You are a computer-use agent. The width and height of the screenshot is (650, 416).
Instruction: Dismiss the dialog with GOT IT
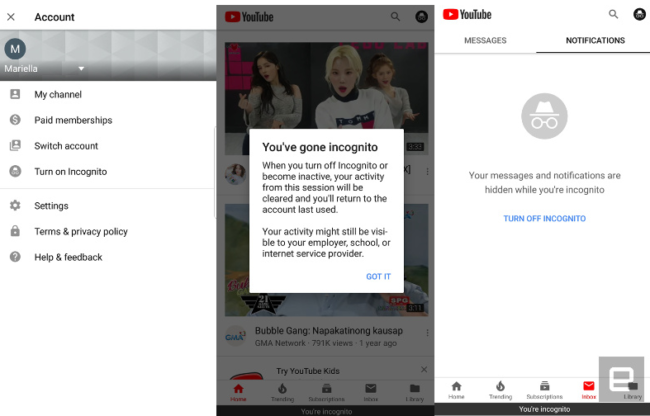[378, 276]
